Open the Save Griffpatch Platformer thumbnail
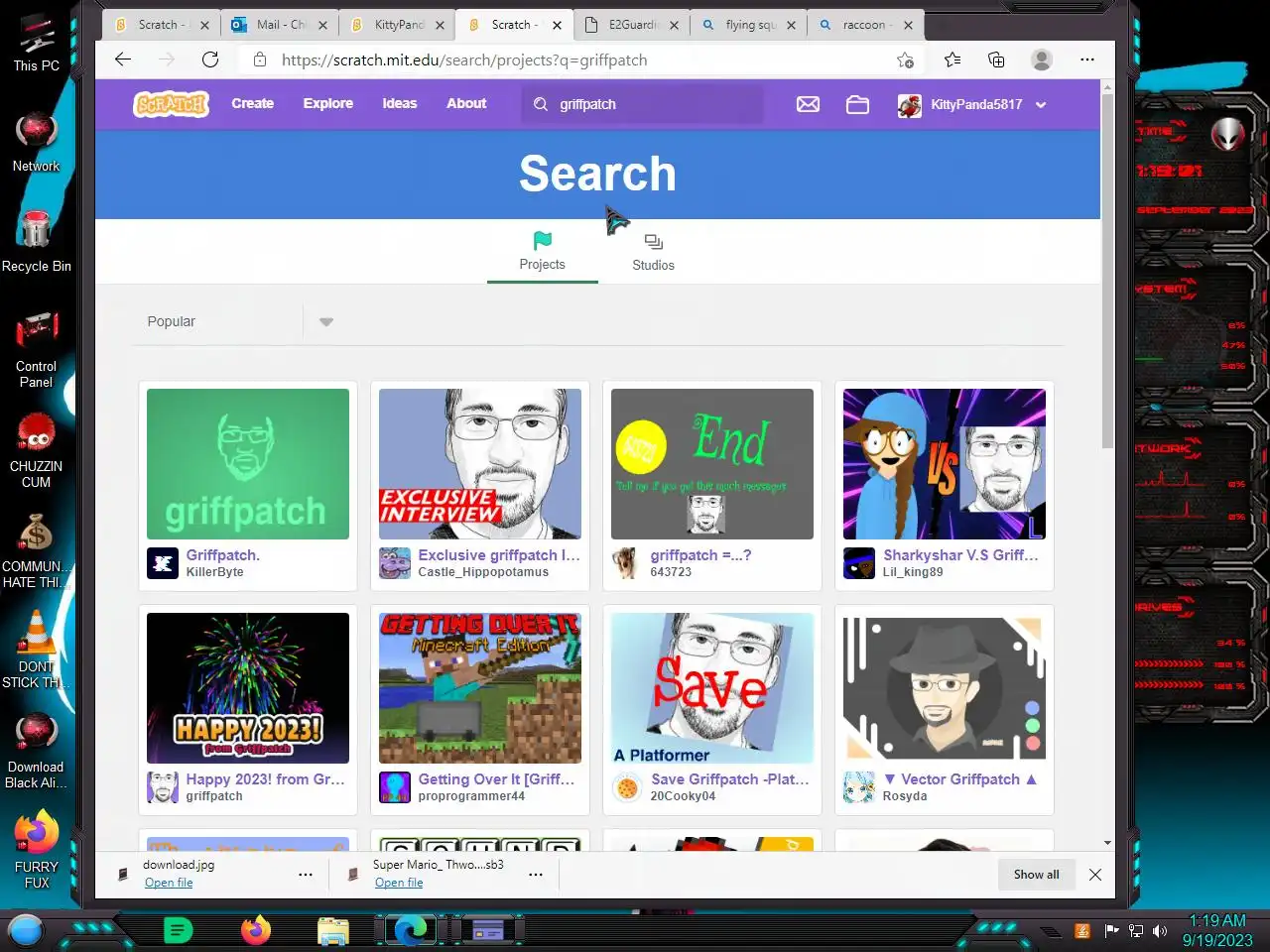The image size is (1270, 952). pyautogui.click(x=712, y=688)
